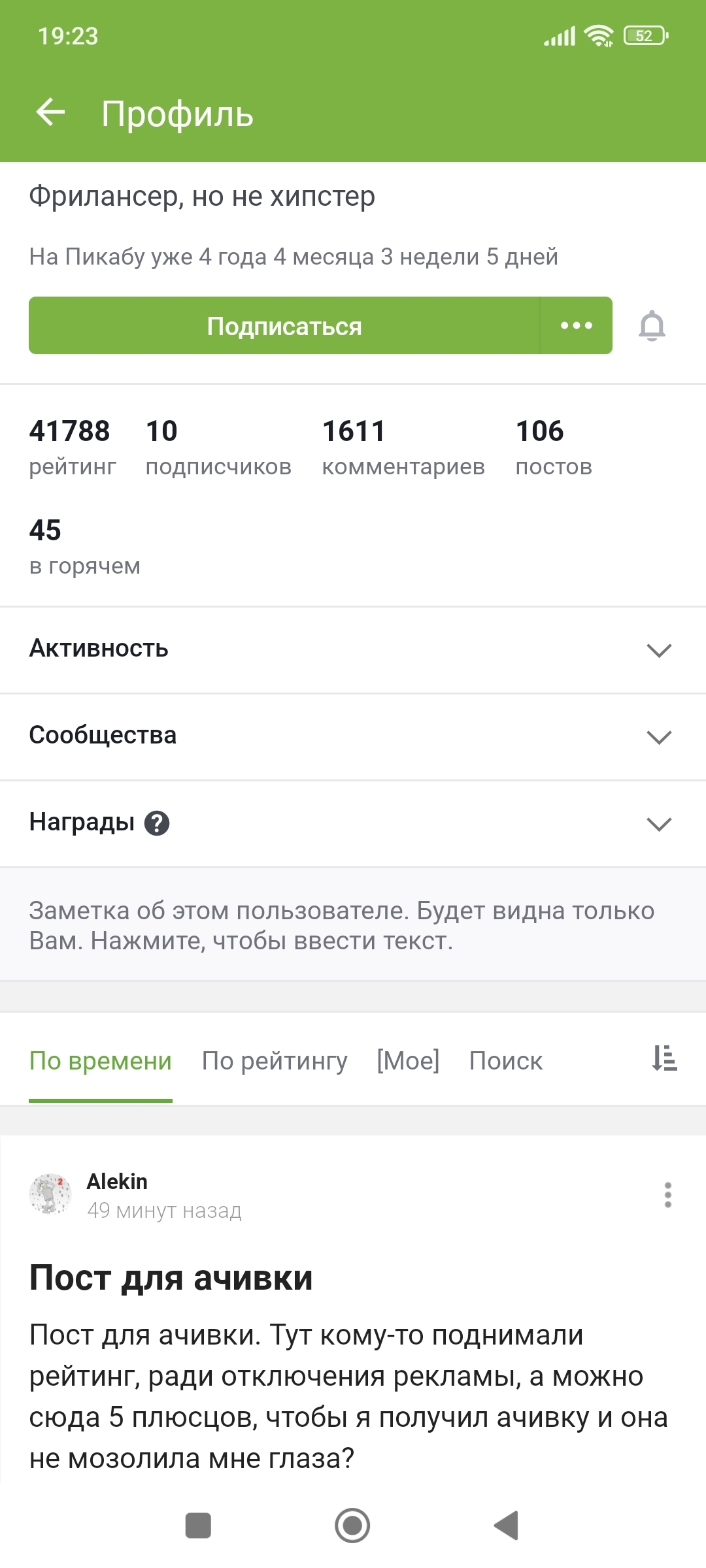Image resolution: width=706 pixels, height=1568 pixels.
Task: Tap the Android recent apps square button
Action: pyautogui.click(x=198, y=1526)
